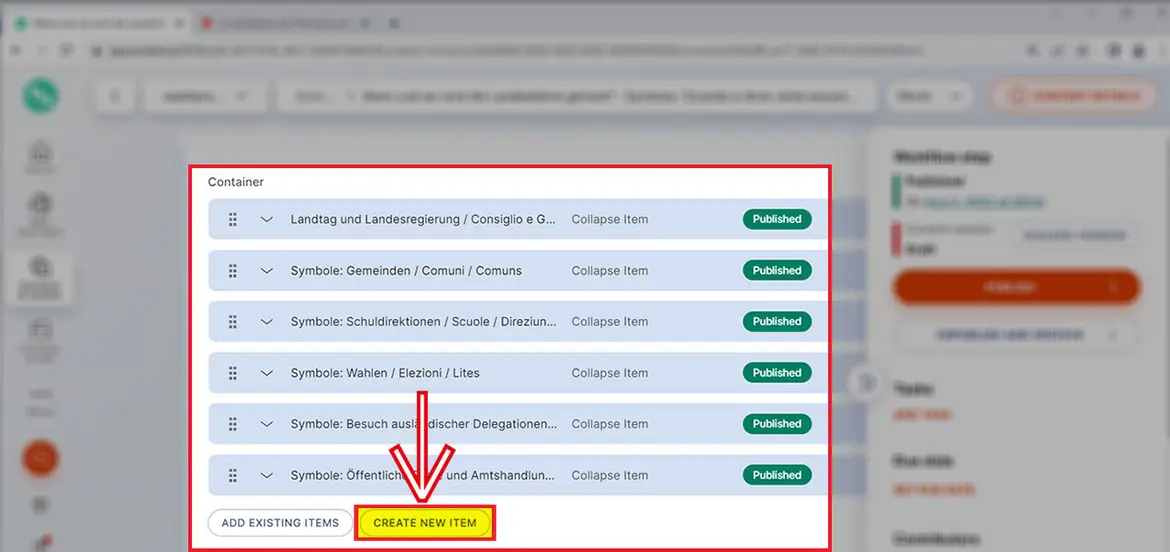The height and width of the screenshot is (552, 1170).
Task: Select drag handle of Symbole: Besuch ausländischer row
Action: pos(232,424)
